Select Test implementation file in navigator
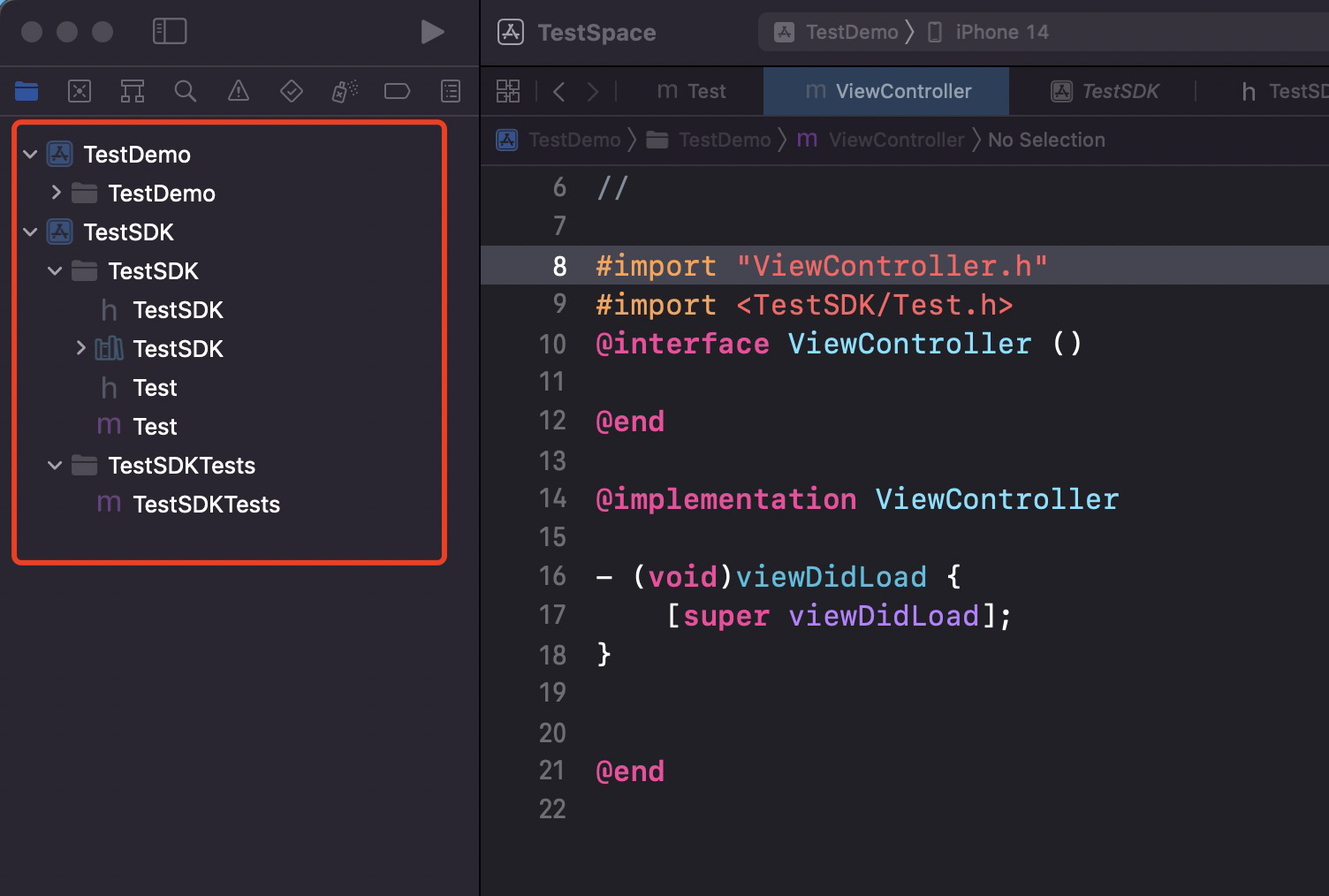This screenshot has width=1329, height=896. click(x=155, y=427)
